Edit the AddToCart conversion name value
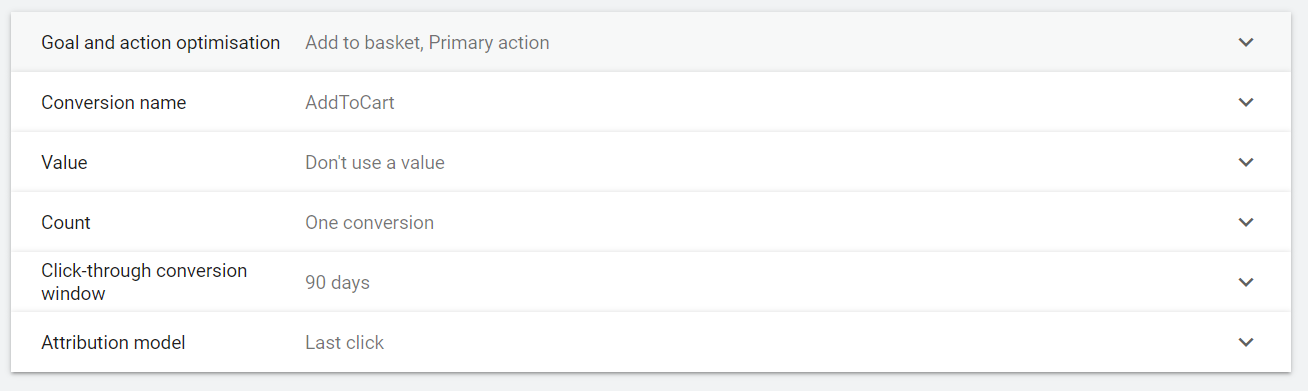 350,103
